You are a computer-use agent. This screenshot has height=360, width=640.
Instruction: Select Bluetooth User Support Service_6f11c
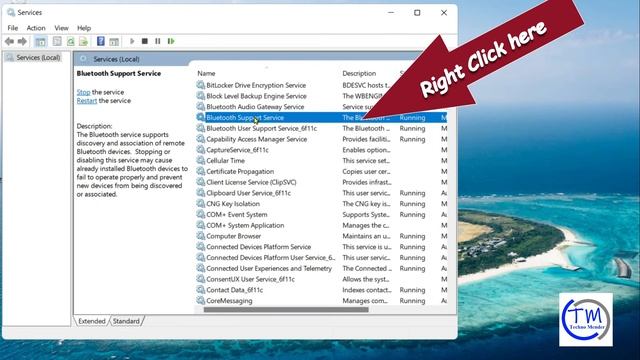(262, 128)
